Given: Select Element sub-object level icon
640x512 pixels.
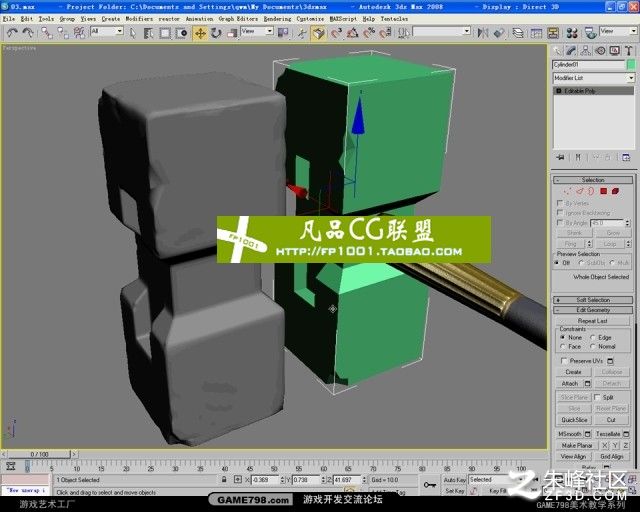Looking at the screenshot, I should 616,191.
